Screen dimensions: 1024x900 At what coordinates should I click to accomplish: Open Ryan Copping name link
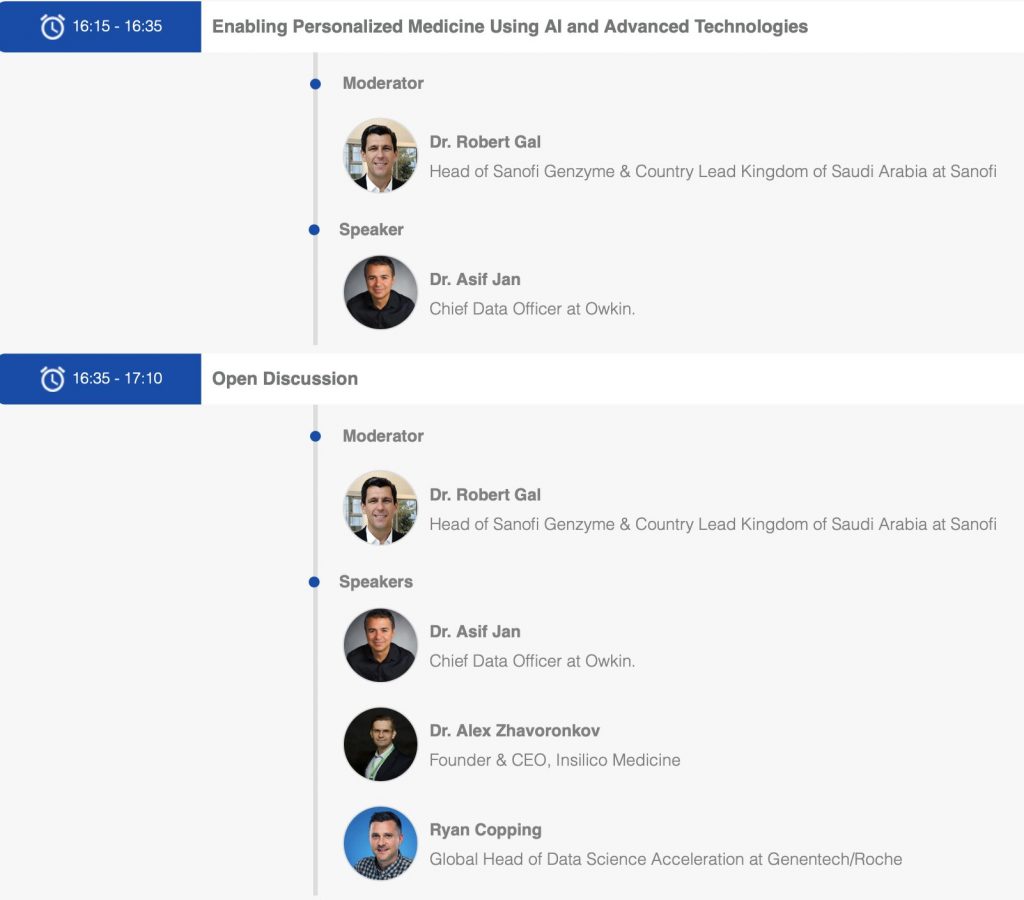pyautogui.click(x=485, y=829)
